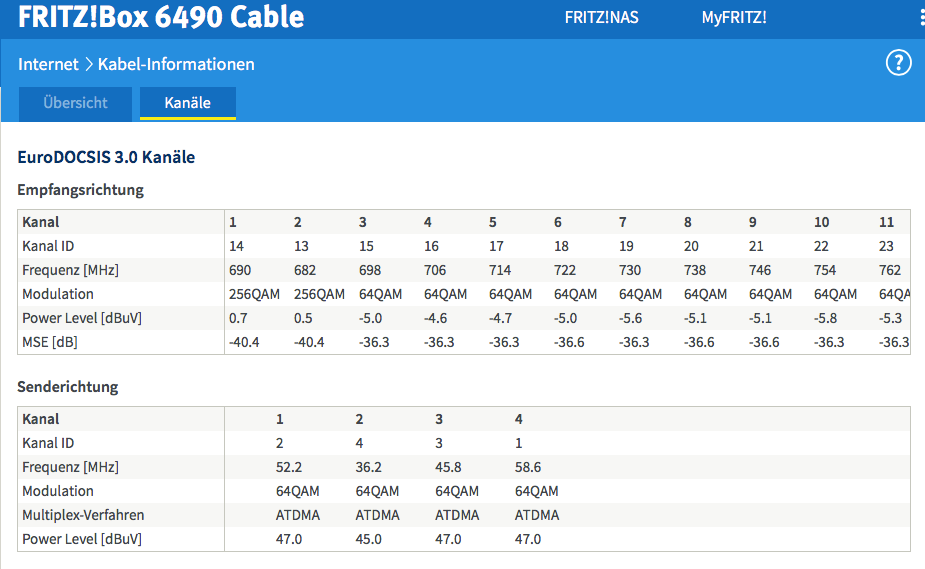Click the EuroDOCSIS 3.0 Kanäle heading

coord(106,157)
